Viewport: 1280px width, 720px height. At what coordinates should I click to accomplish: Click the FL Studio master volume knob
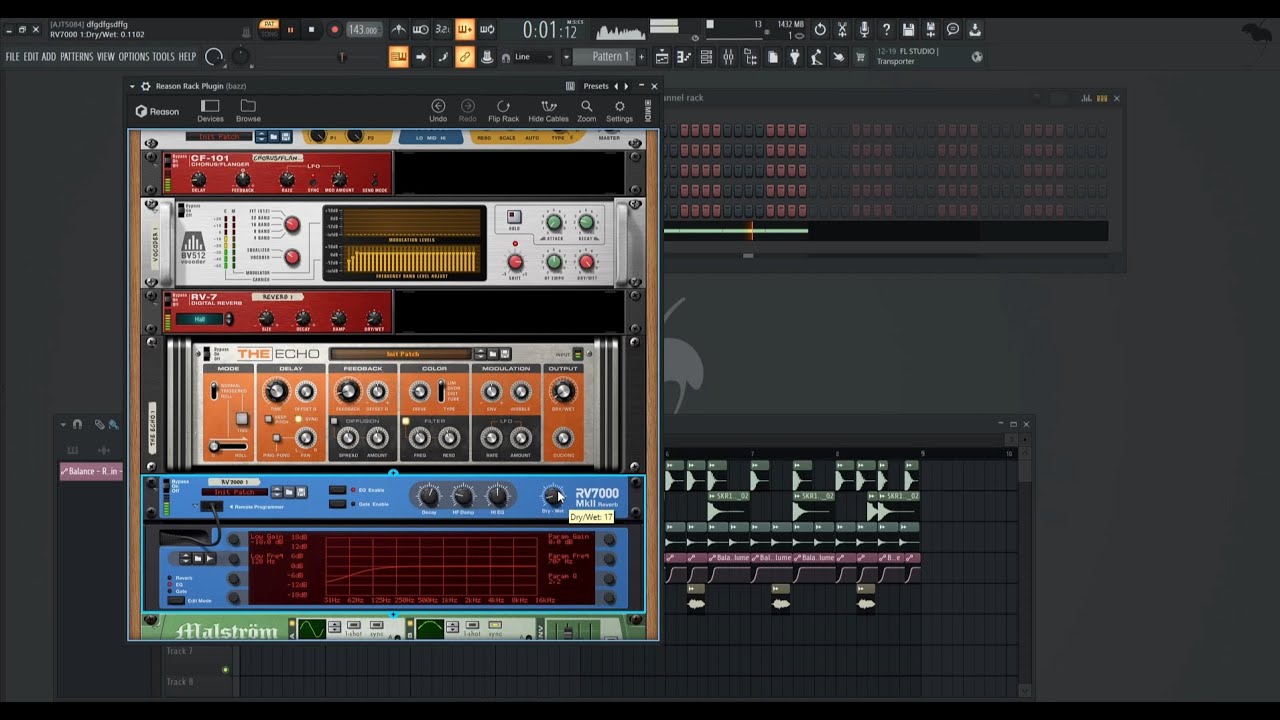[214, 57]
